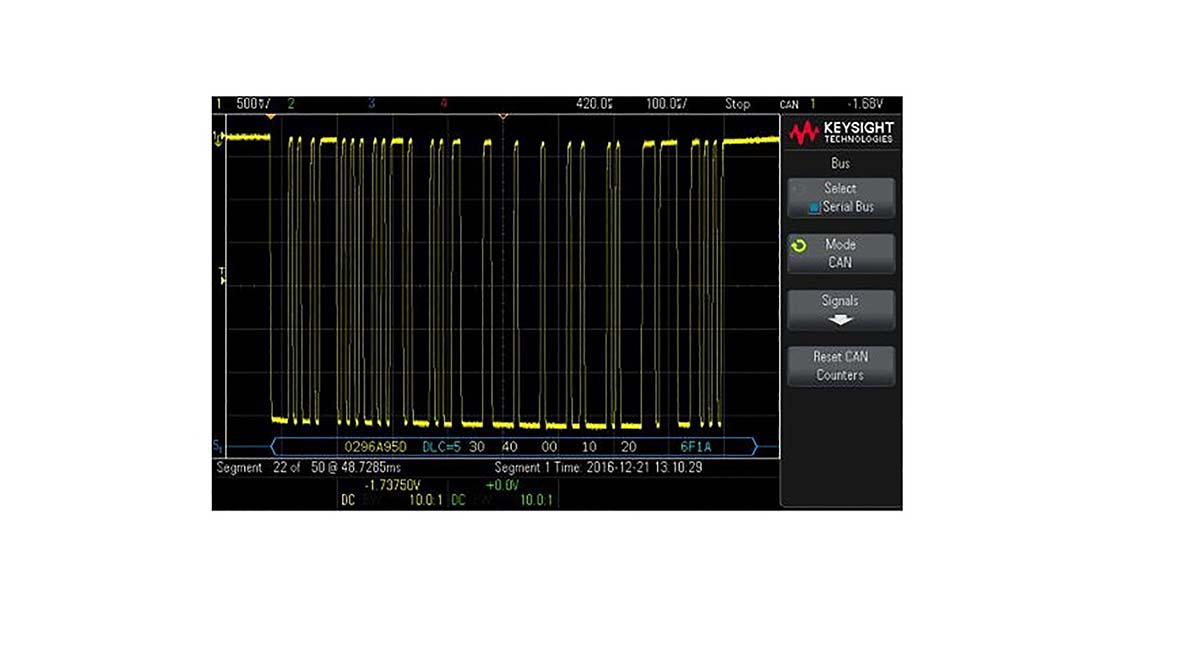Click the Bus menu title label

point(840,163)
